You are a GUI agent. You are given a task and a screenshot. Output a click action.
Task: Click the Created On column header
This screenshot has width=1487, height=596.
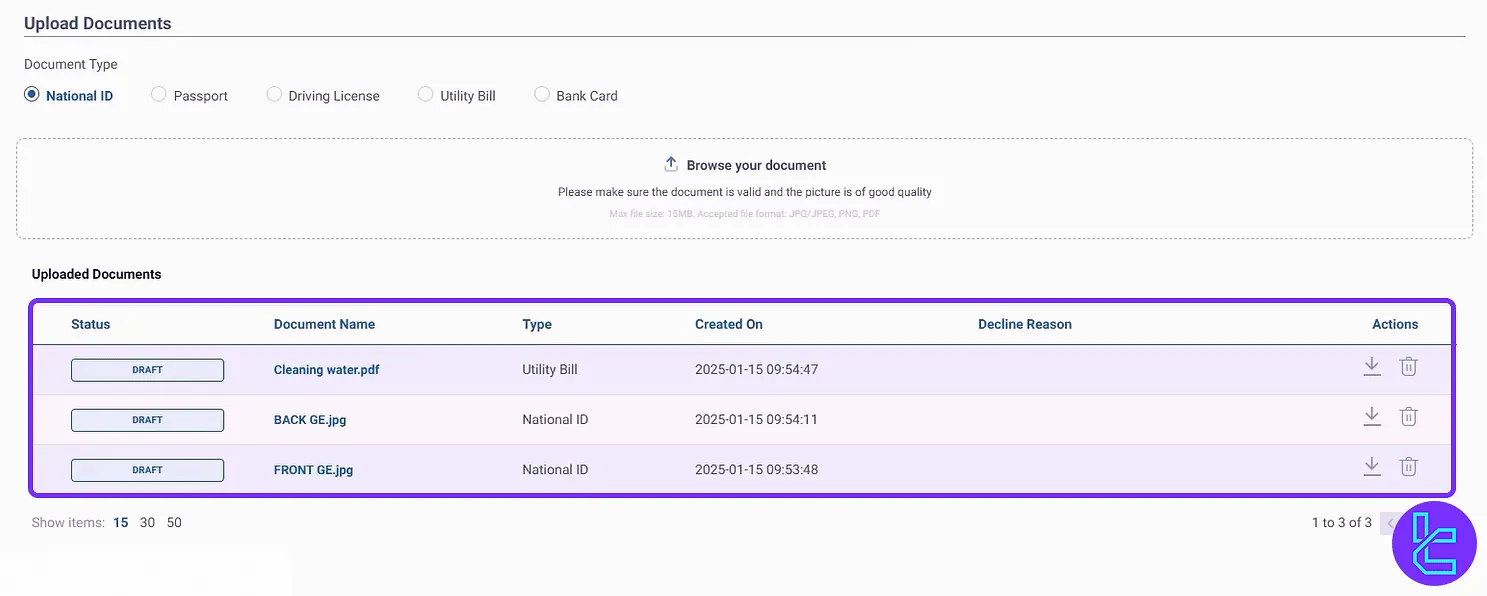728,324
